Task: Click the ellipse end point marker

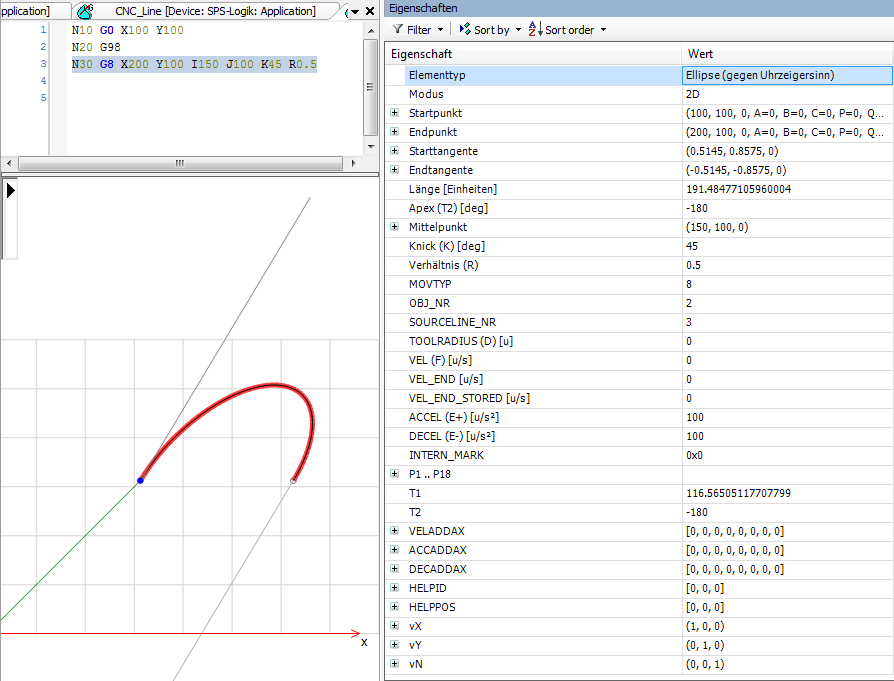Action: tap(293, 481)
